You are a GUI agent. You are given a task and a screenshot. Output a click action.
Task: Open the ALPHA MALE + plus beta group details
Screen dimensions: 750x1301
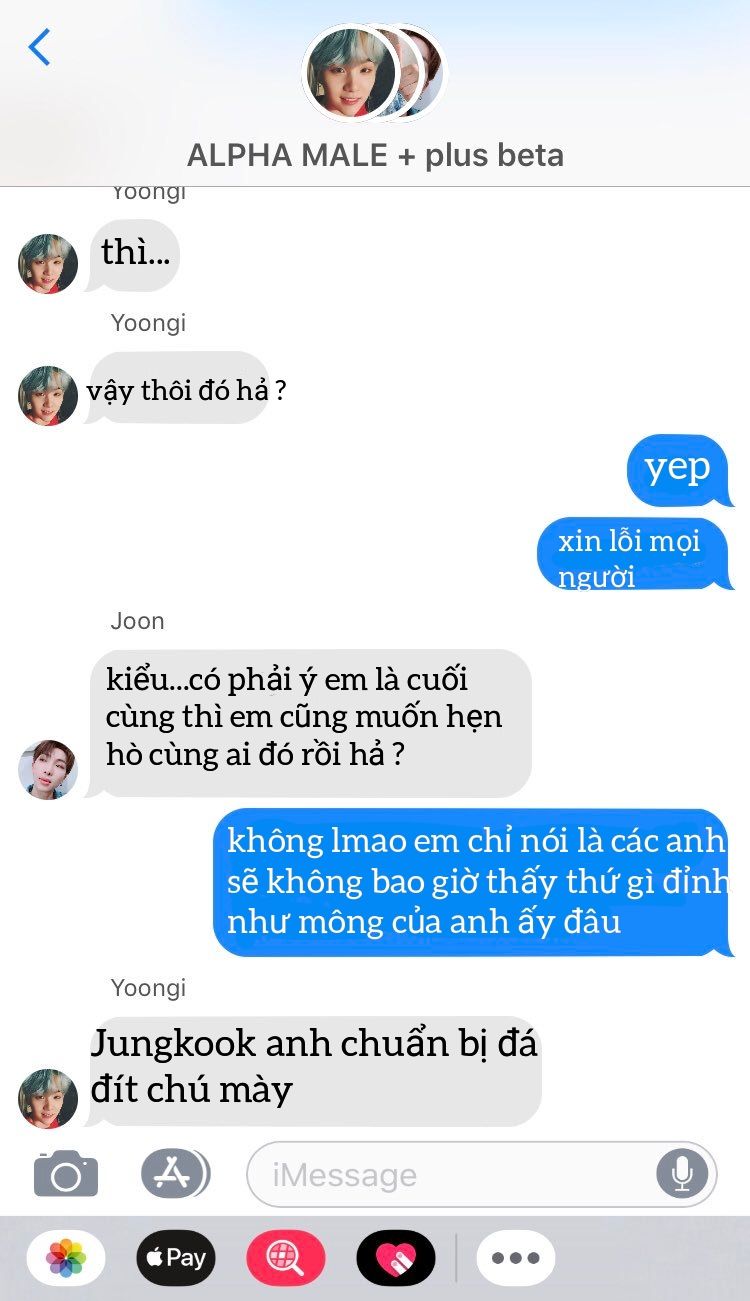point(375,155)
